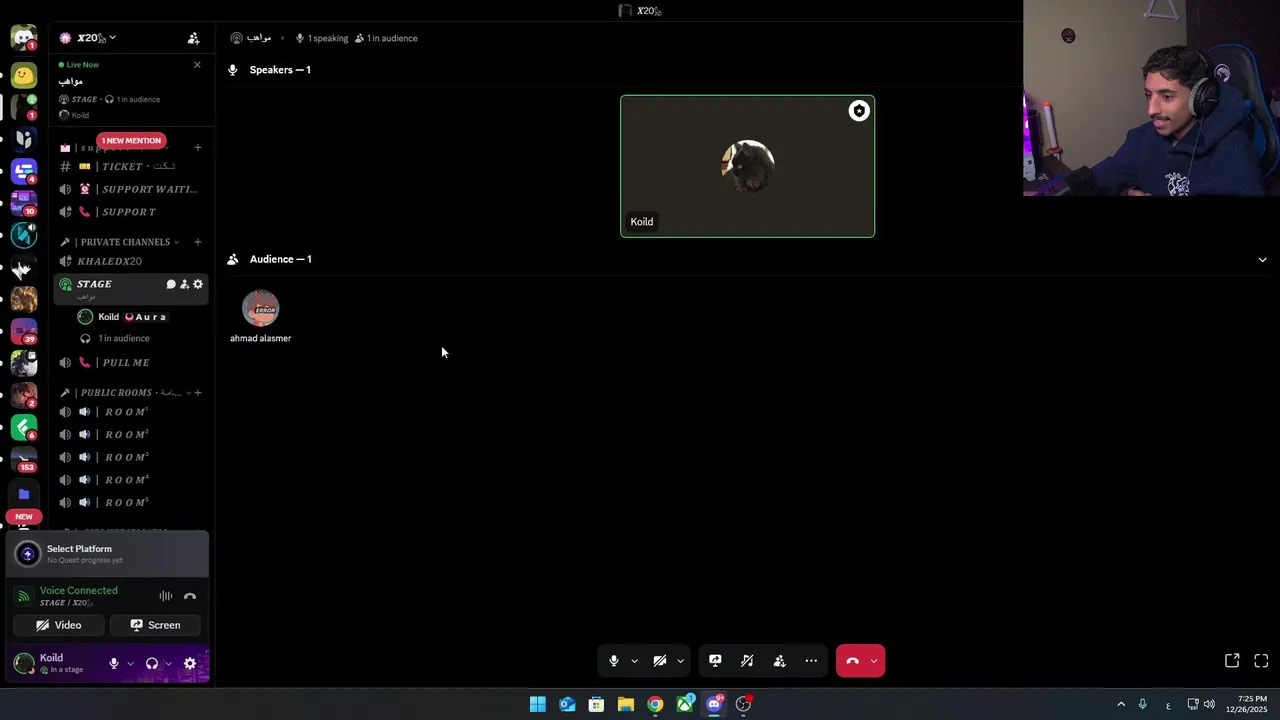Join voice channel ROOM 3

pos(130,457)
